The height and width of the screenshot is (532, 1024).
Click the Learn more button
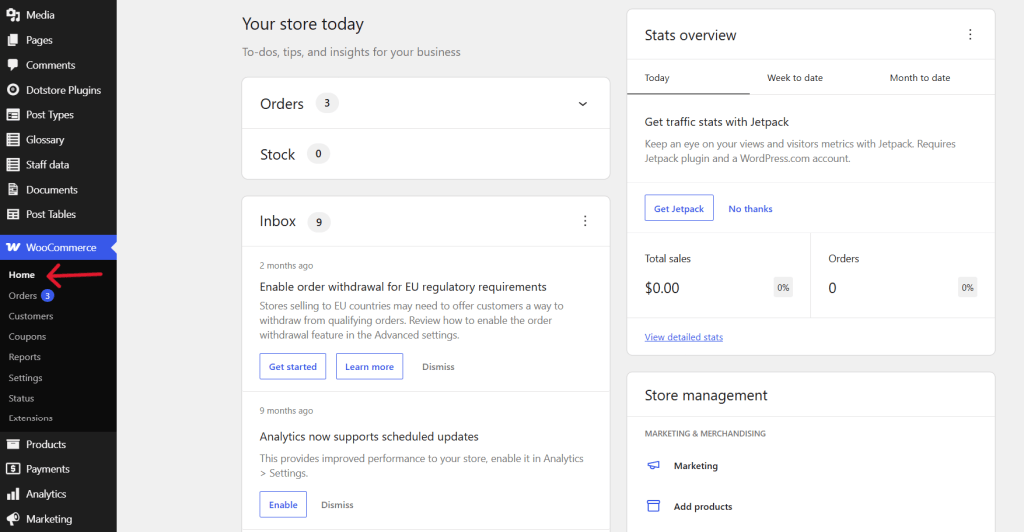click(x=369, y=366)
